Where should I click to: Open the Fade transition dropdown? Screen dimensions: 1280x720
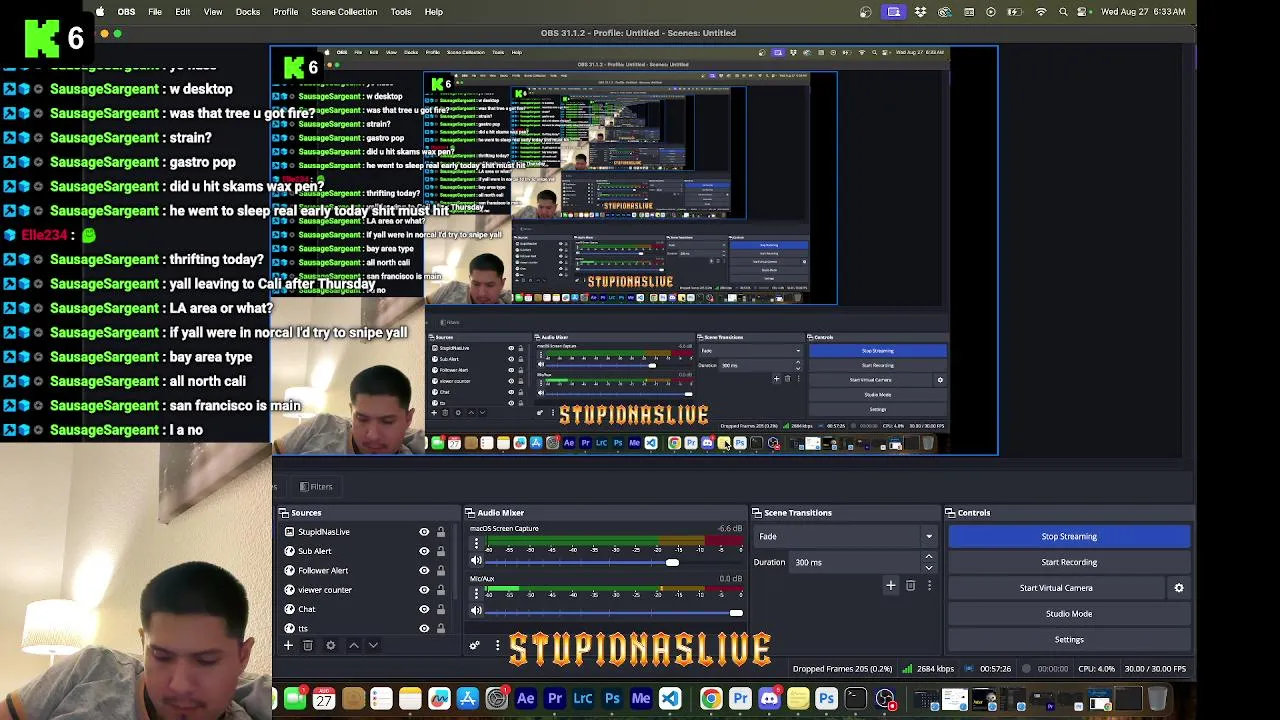tap(846, 537)
